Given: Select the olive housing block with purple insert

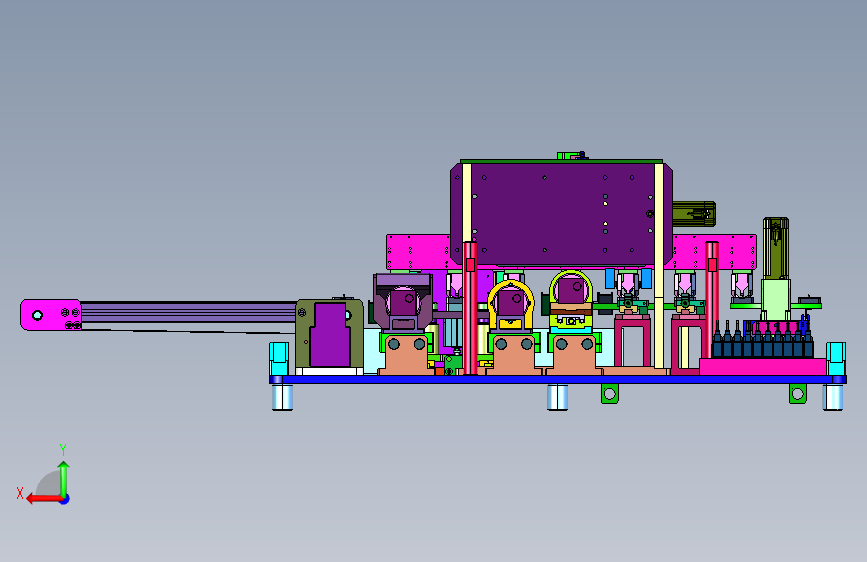Looking at the screenshot, I should coord(330,334).
